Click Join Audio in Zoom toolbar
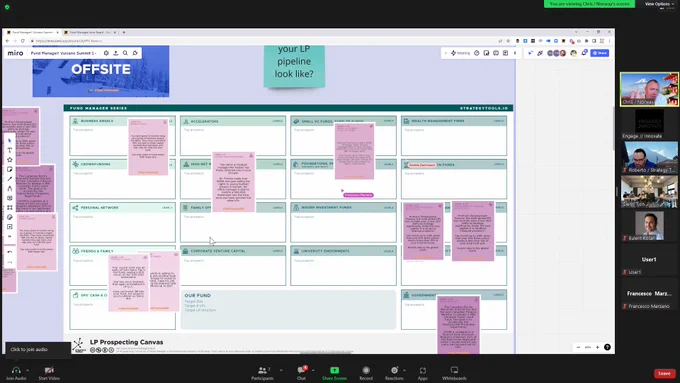The height and width of the screenshot is (383, 680). (16, 373)
